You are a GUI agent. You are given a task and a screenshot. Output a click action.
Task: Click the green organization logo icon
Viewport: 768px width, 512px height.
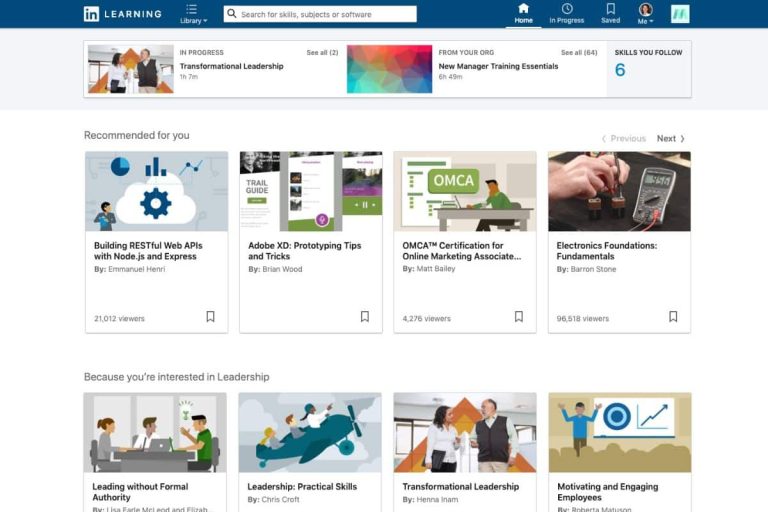(680, 14)
